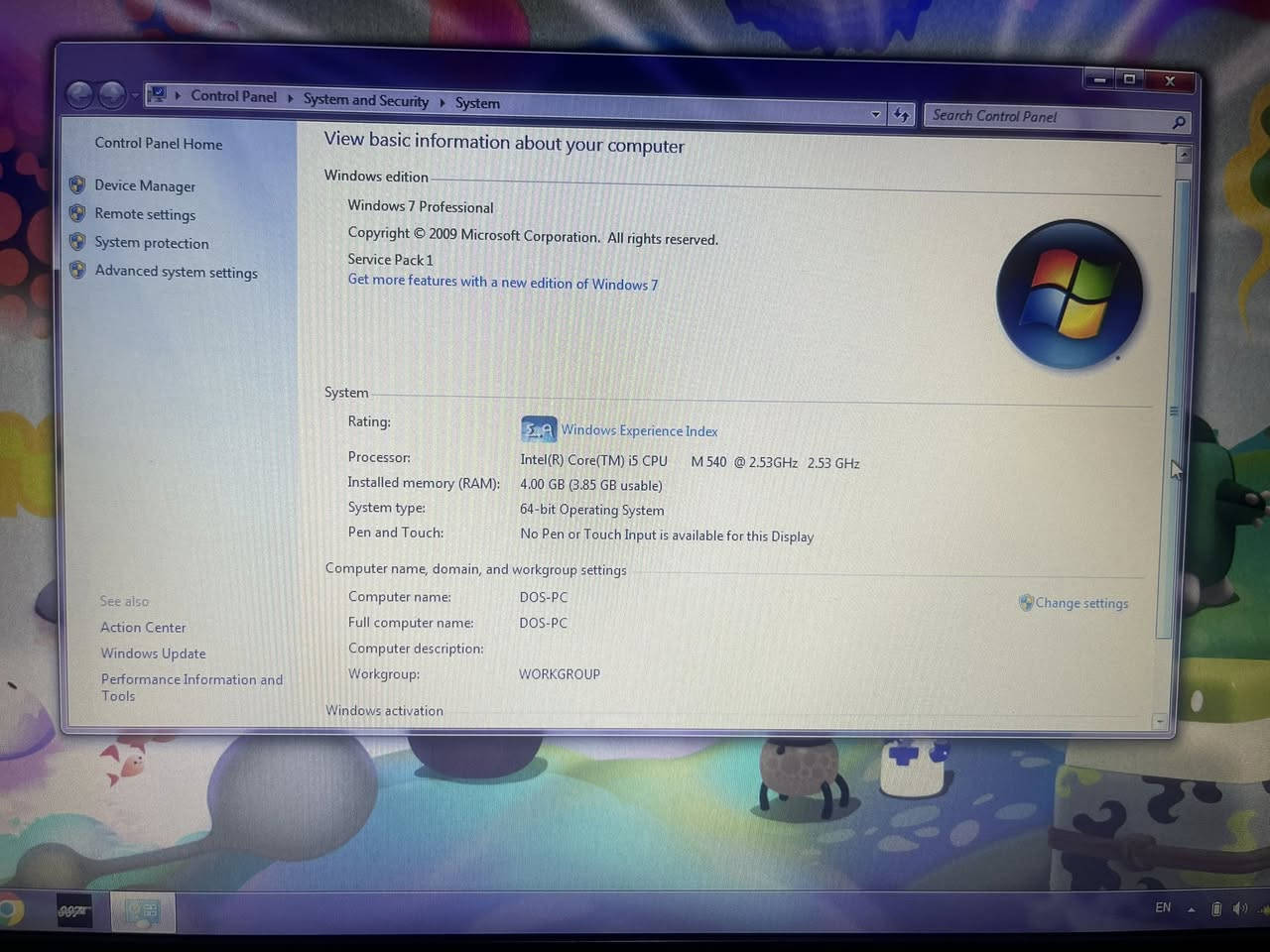The width and height of the screenshot is (1270, 952).
Task: Click the Back navigation arrow button
Action: click(80, 94)
